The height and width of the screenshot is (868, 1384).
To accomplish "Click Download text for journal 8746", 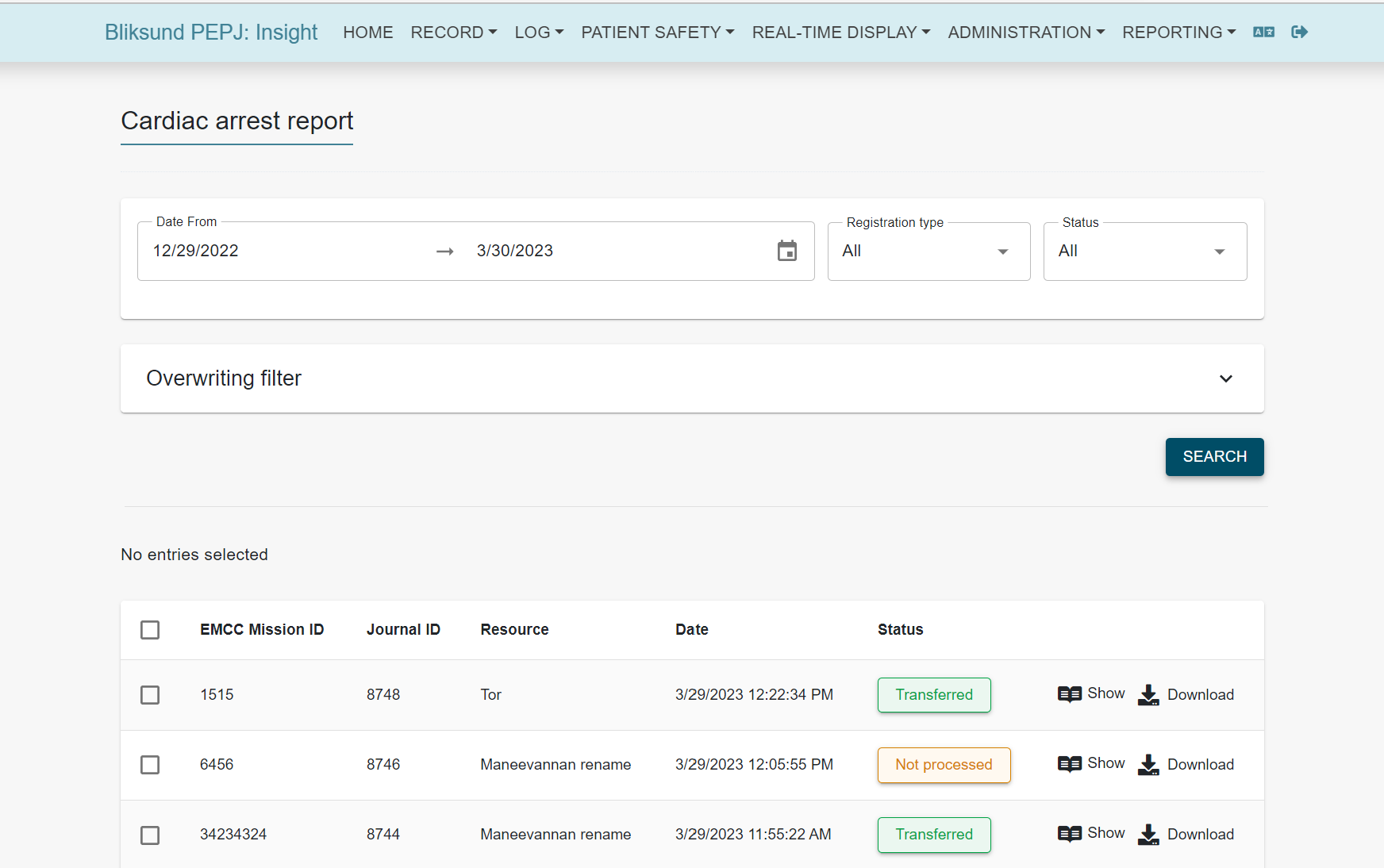I will pos(1201,765).
